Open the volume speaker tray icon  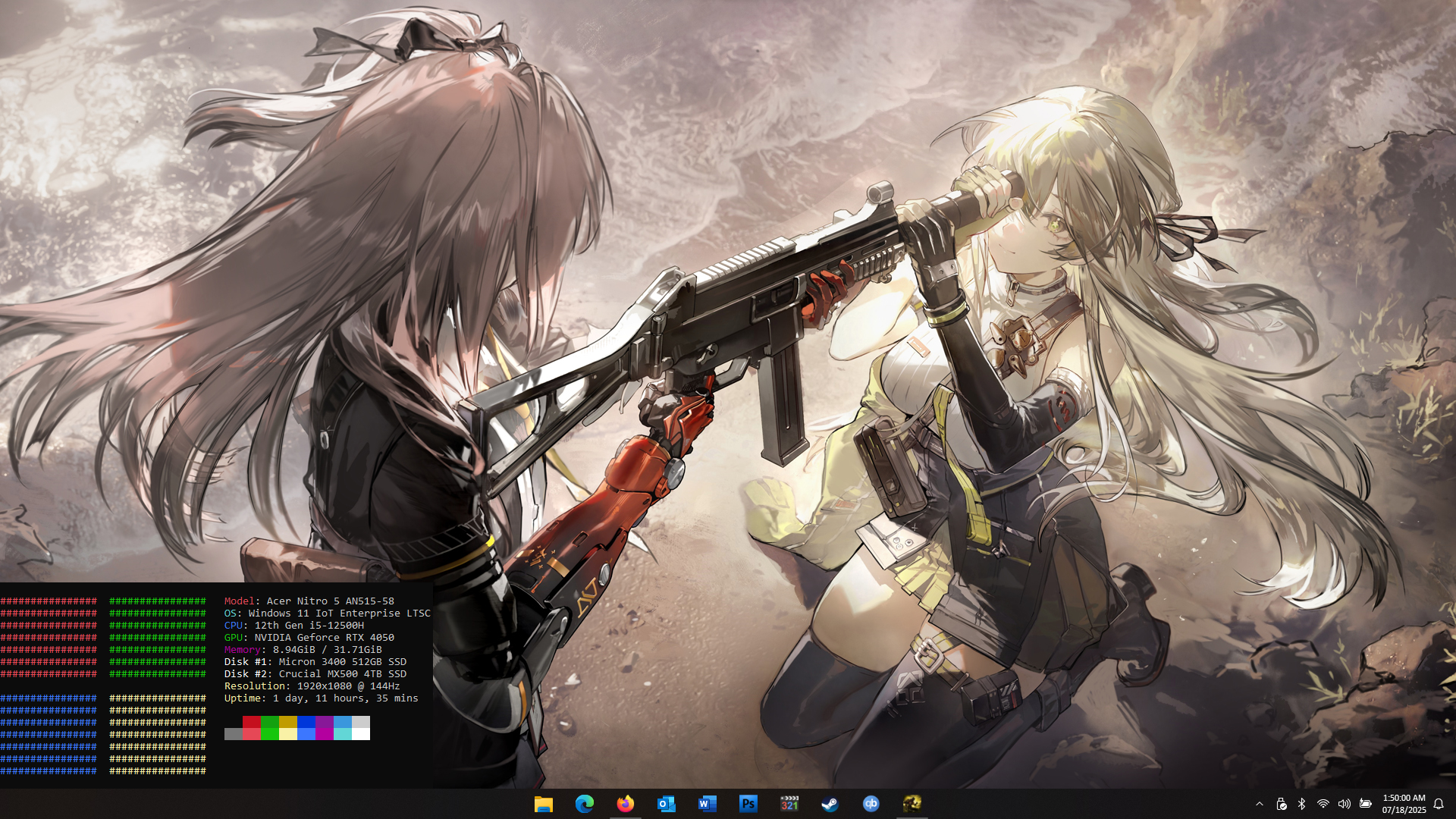tap(1345, 804)
